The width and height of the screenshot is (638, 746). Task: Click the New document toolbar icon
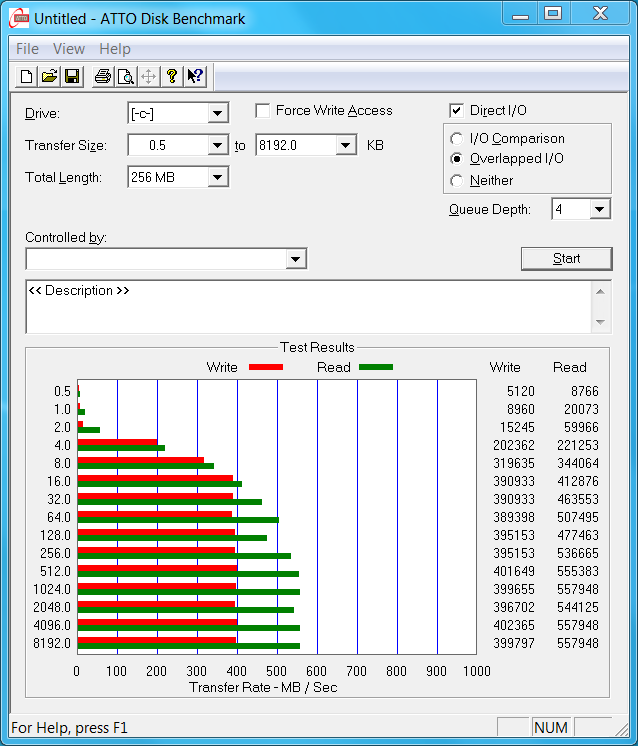pyautogui.click(x=27, y=76)
